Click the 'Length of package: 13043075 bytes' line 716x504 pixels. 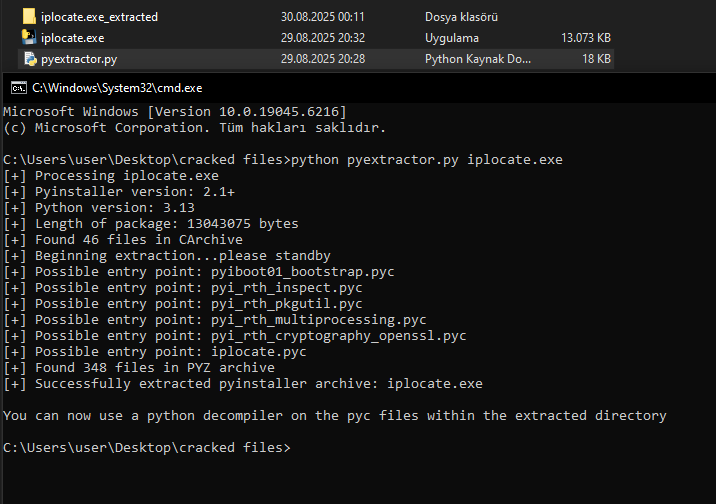pos(151,224)
